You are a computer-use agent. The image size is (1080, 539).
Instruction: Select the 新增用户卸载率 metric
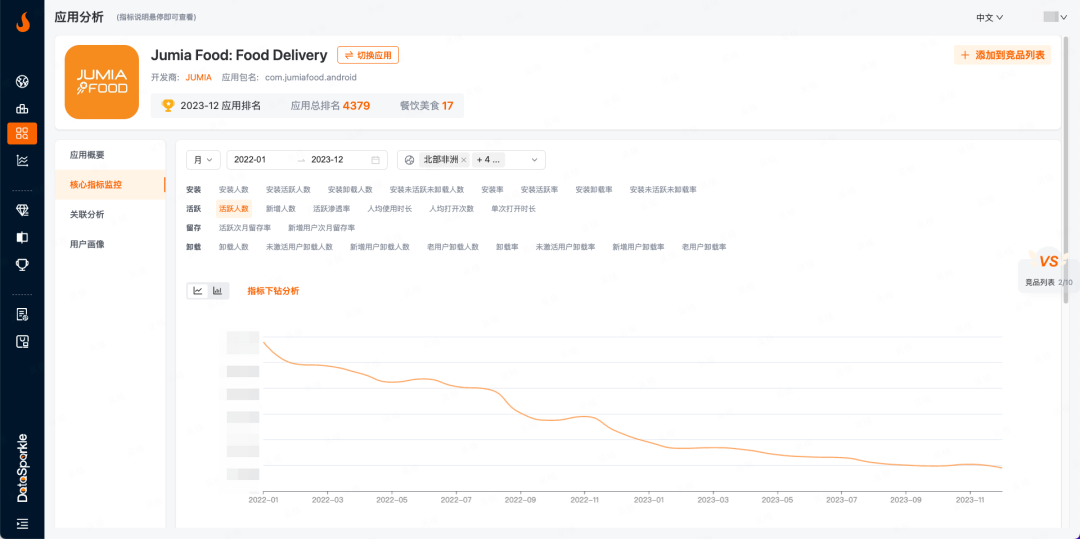click(x=638, y=246)
